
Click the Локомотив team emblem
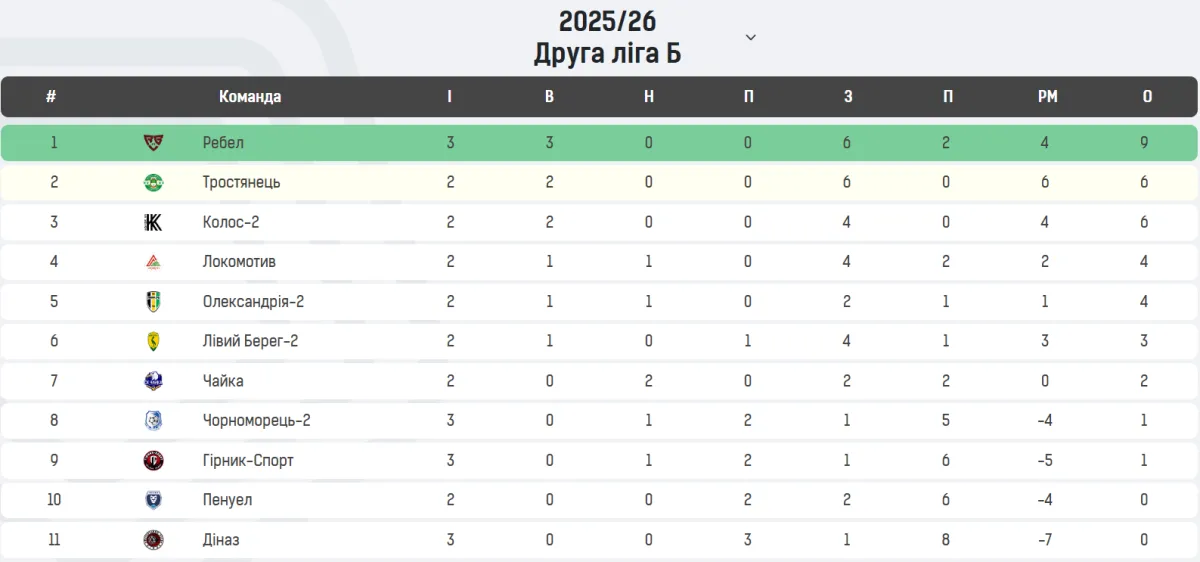[153, 262]
